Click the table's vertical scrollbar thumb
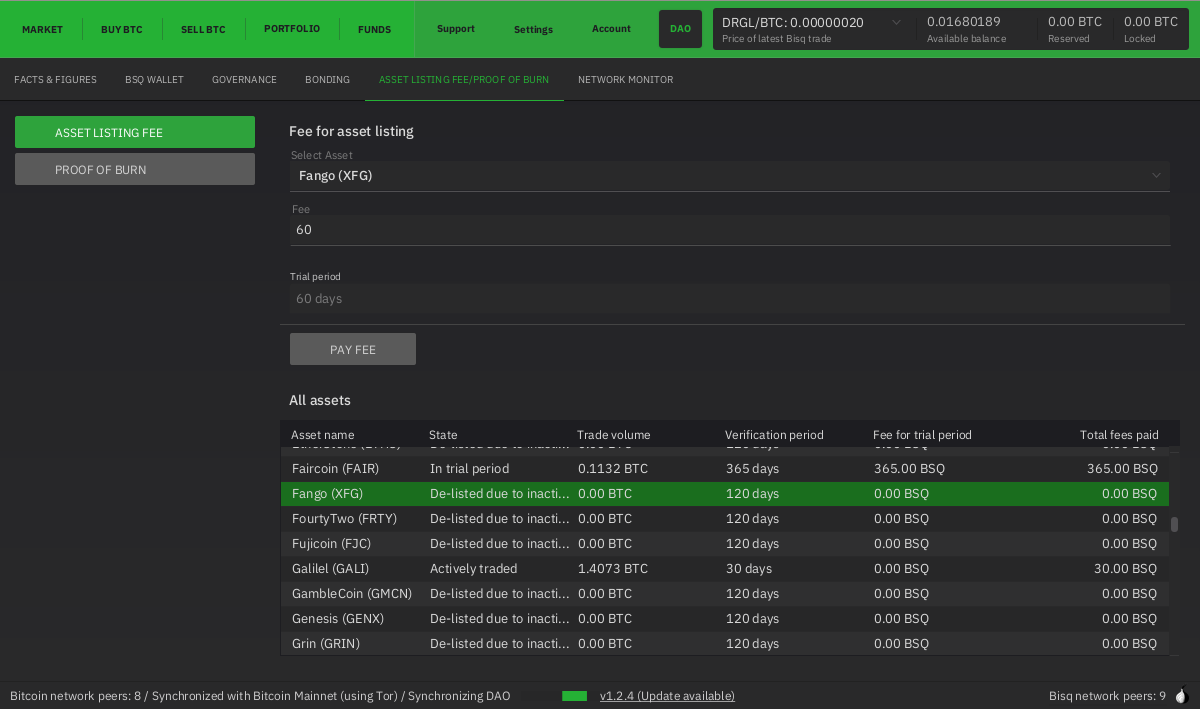This screenshot has height=709, width=1200. pyautogui.click(x=1175, y=524)
